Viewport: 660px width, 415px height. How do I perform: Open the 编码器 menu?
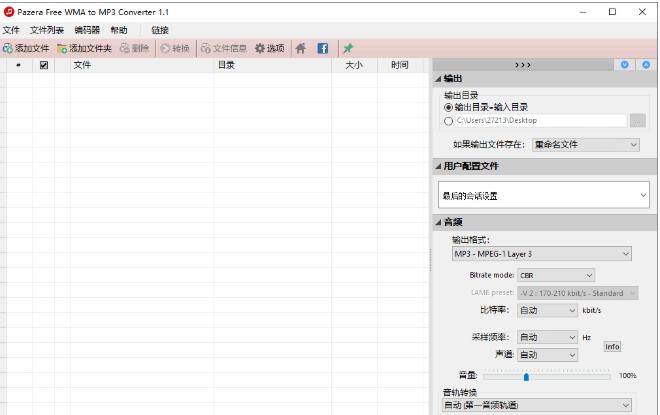[87, 30]
